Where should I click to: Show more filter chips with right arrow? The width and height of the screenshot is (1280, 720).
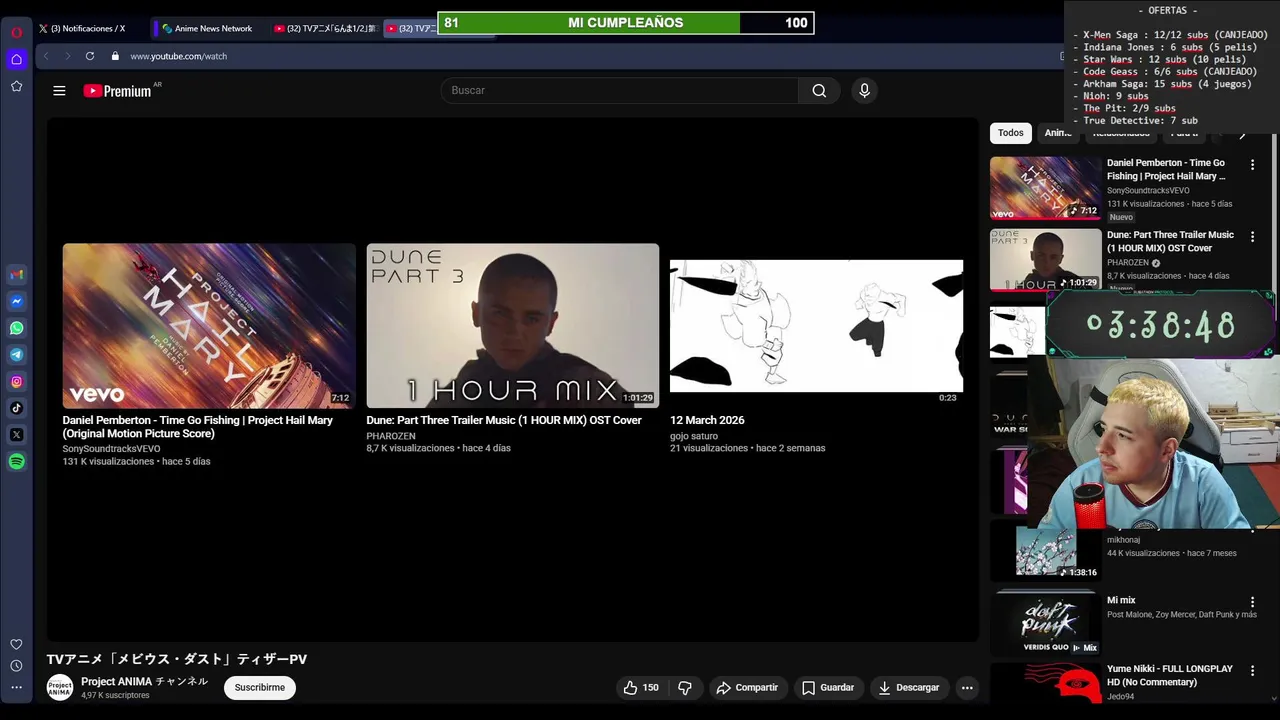(x=1242, y=133)
